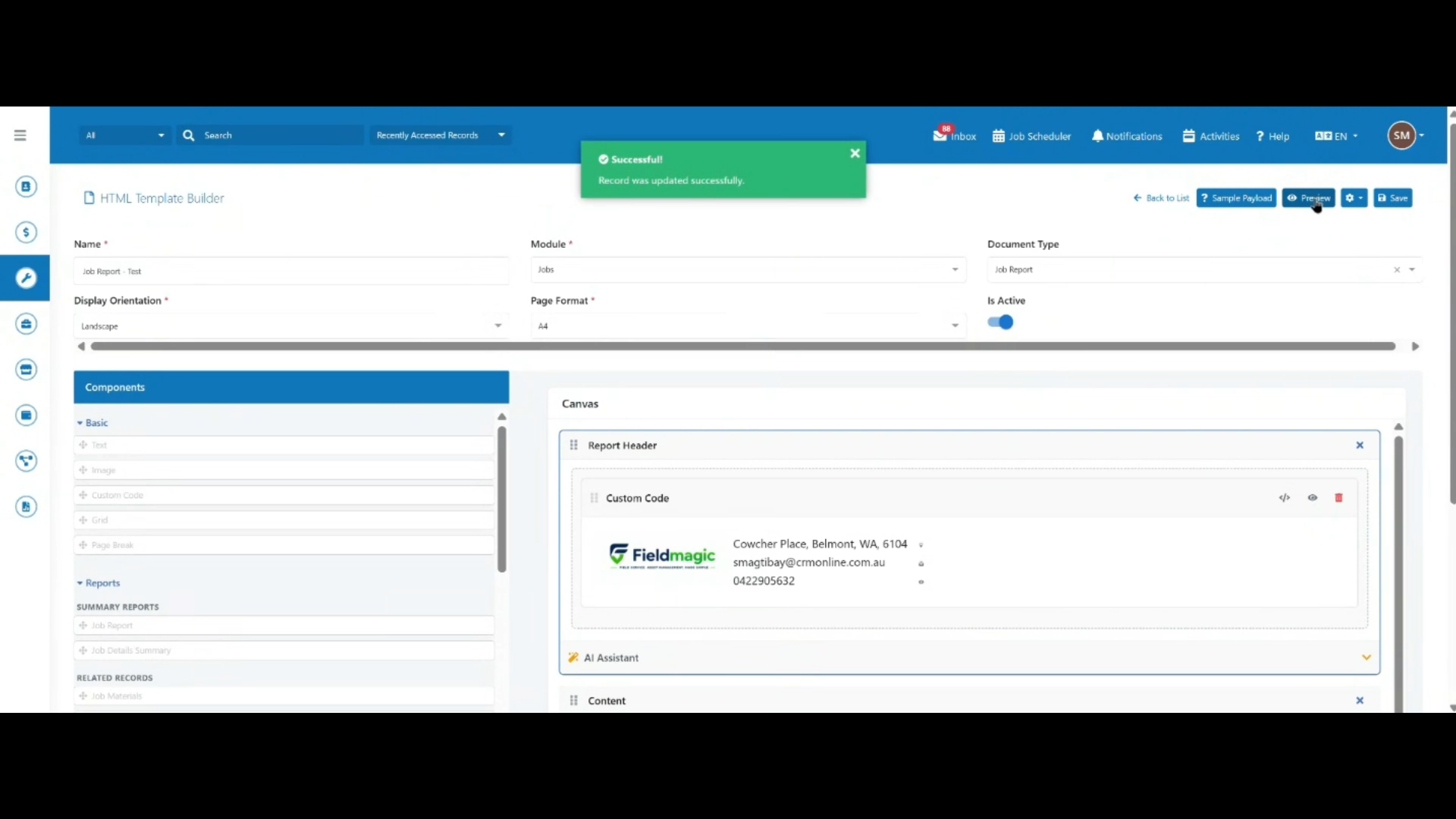Screen dimensions: 1456x819
Task: Click the SM user avatar
Action: pyautogui.click(x=1401, y=136)
